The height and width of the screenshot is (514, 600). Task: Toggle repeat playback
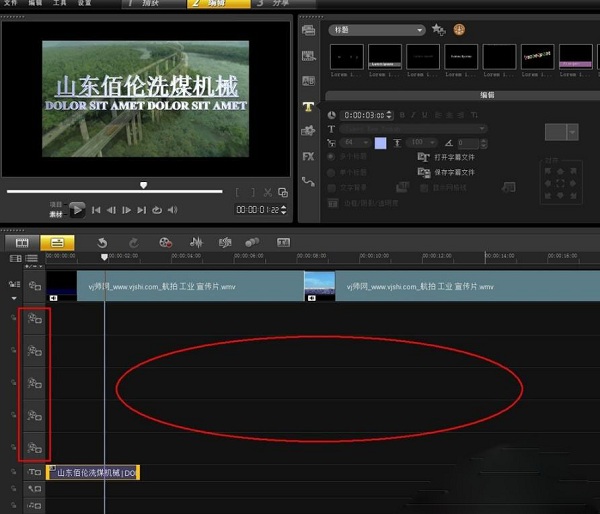point(157,210)
